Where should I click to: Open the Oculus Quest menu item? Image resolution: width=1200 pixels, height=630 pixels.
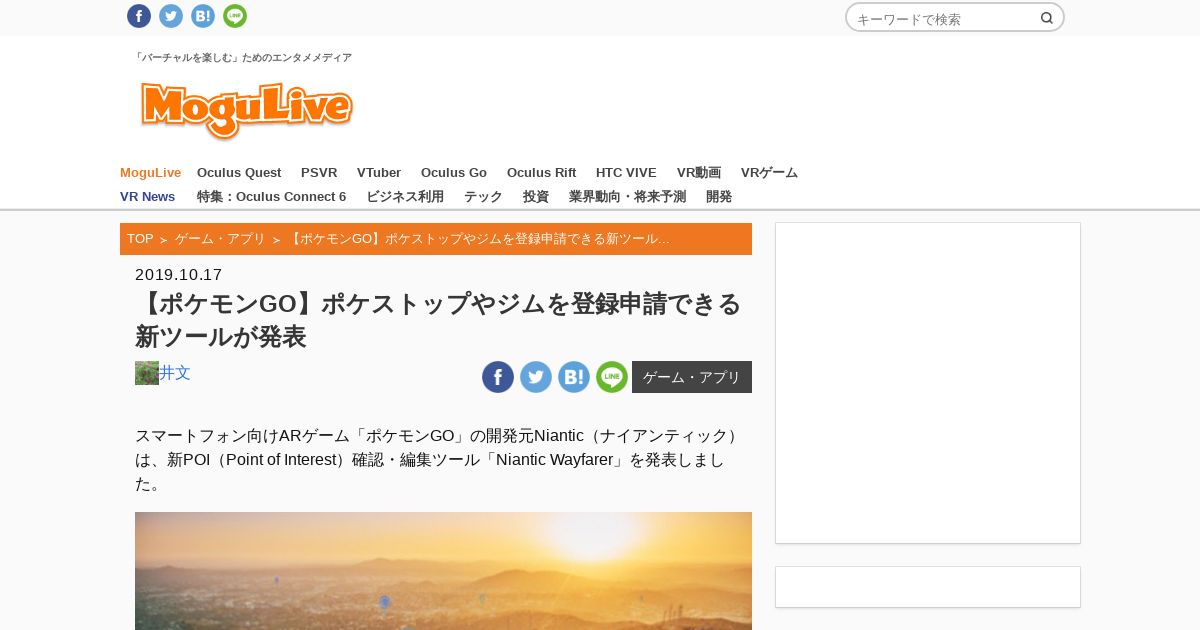click(239, 173)
